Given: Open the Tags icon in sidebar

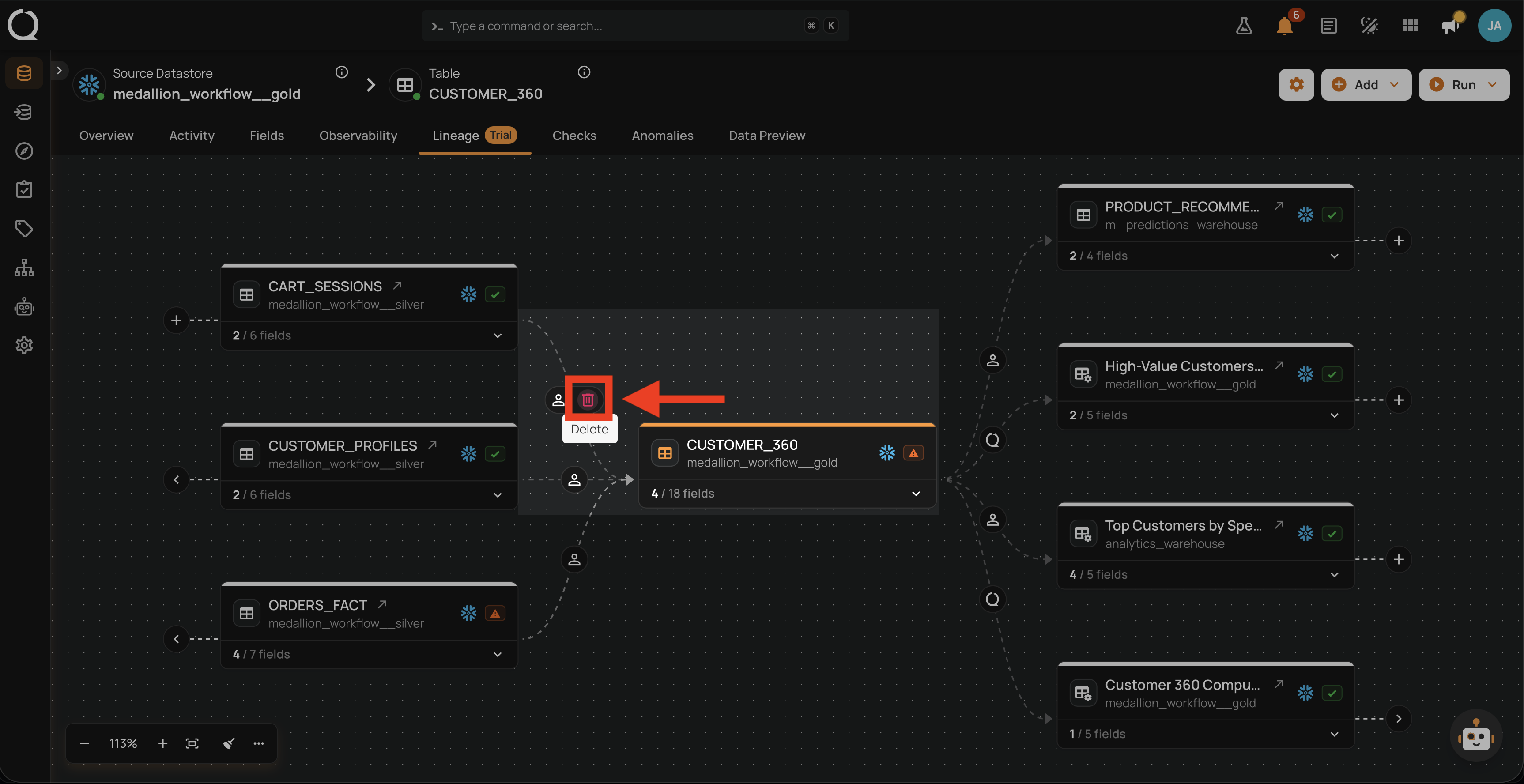Looking at the screenshot, I should pyautogui.click(x=24, y=228).
